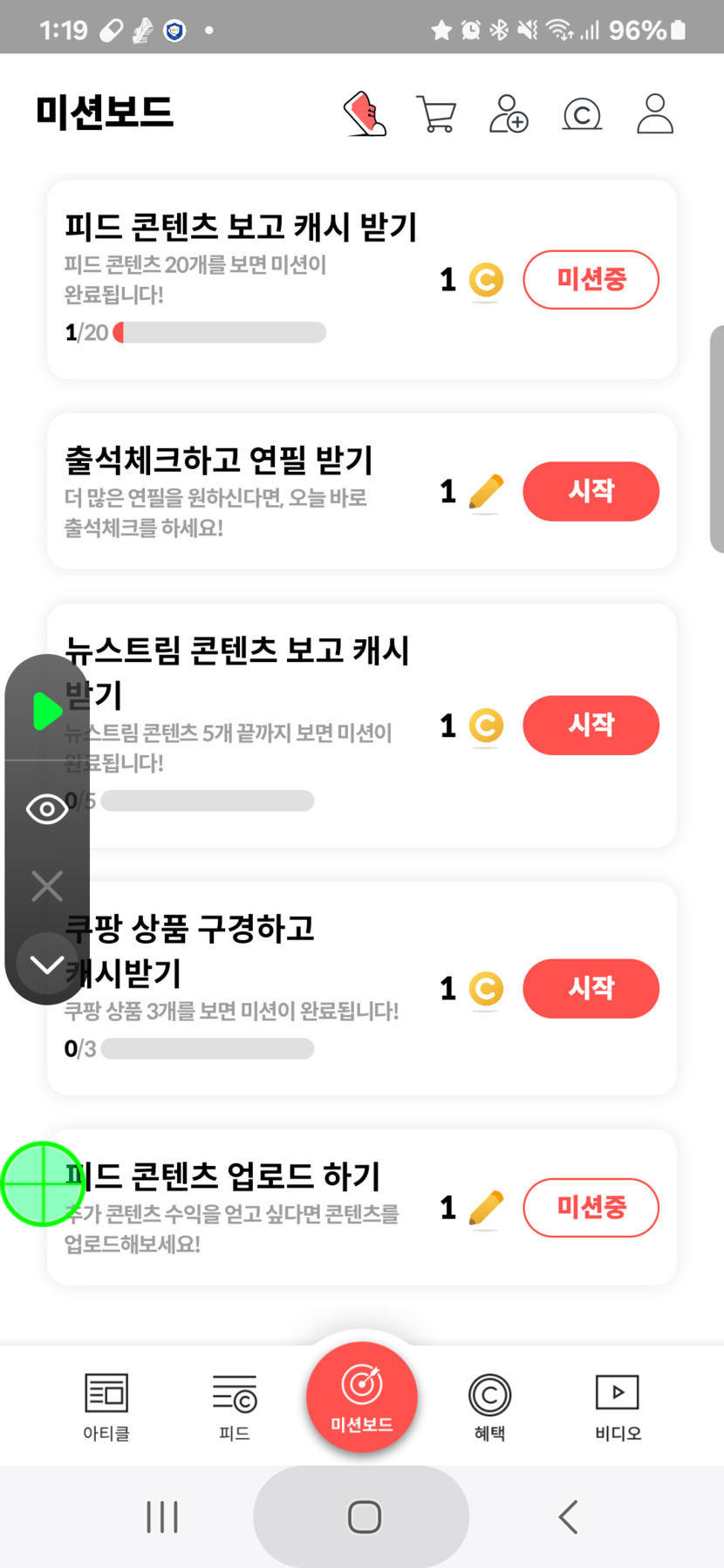This screenshot has width=724, height=1568.
Task: Tap the red sneaker icon in header
Action: coord(365,114)
